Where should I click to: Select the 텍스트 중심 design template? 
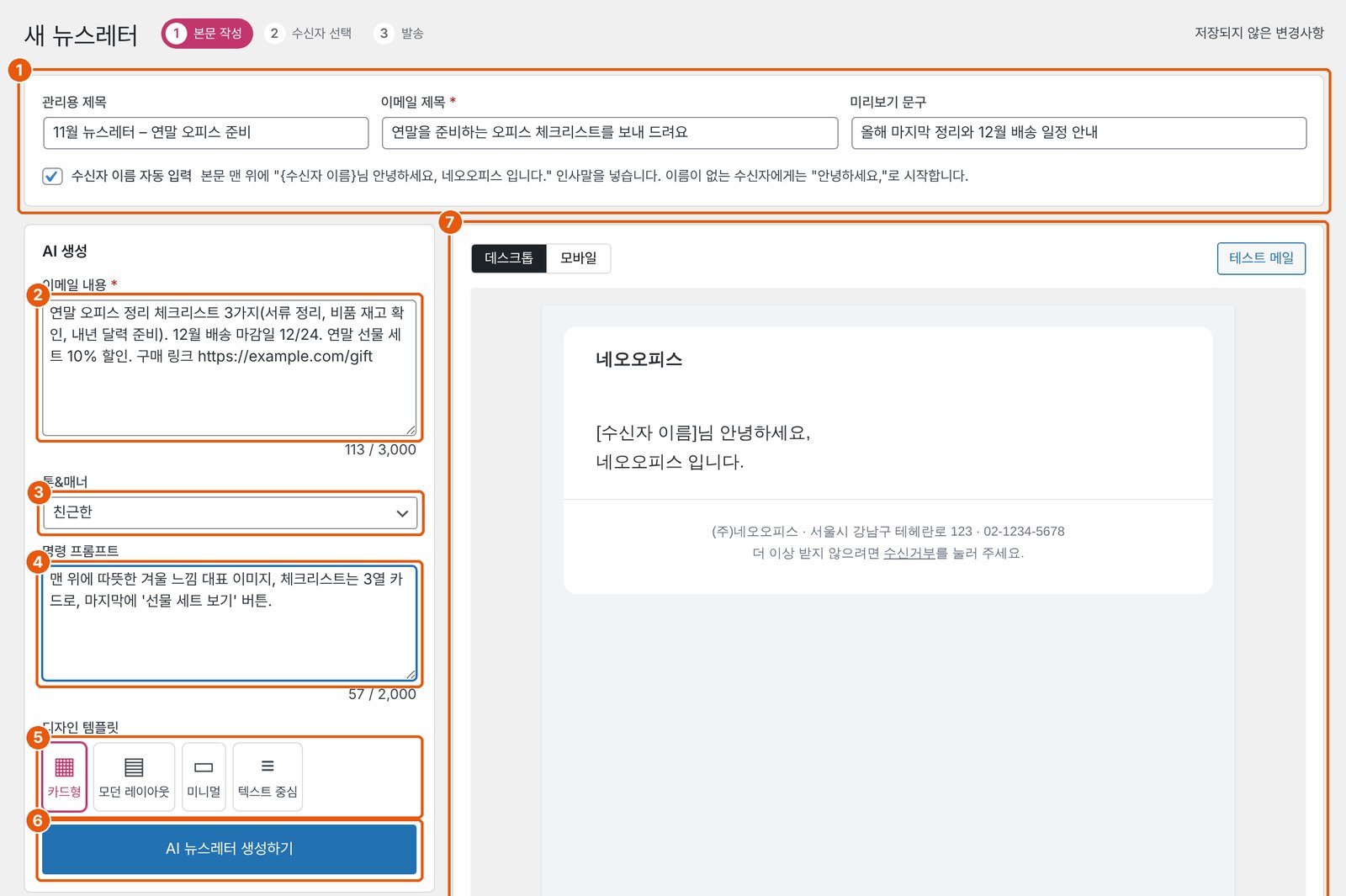268,777
